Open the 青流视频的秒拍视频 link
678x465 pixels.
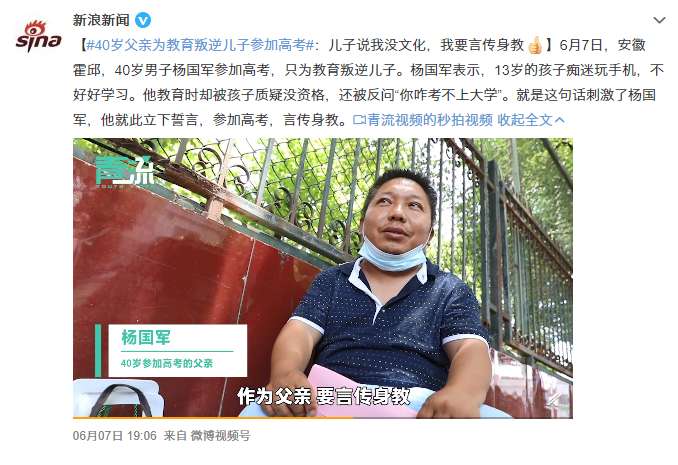429,120
